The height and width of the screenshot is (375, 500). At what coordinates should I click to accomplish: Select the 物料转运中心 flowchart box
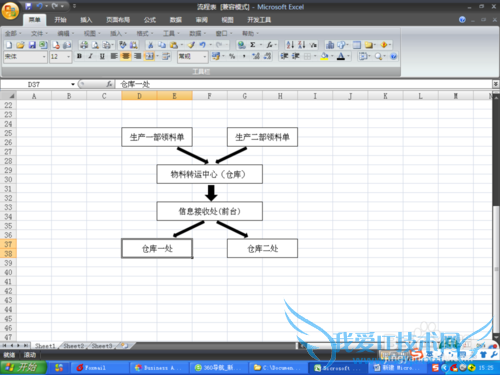click(x=210, y=174)
